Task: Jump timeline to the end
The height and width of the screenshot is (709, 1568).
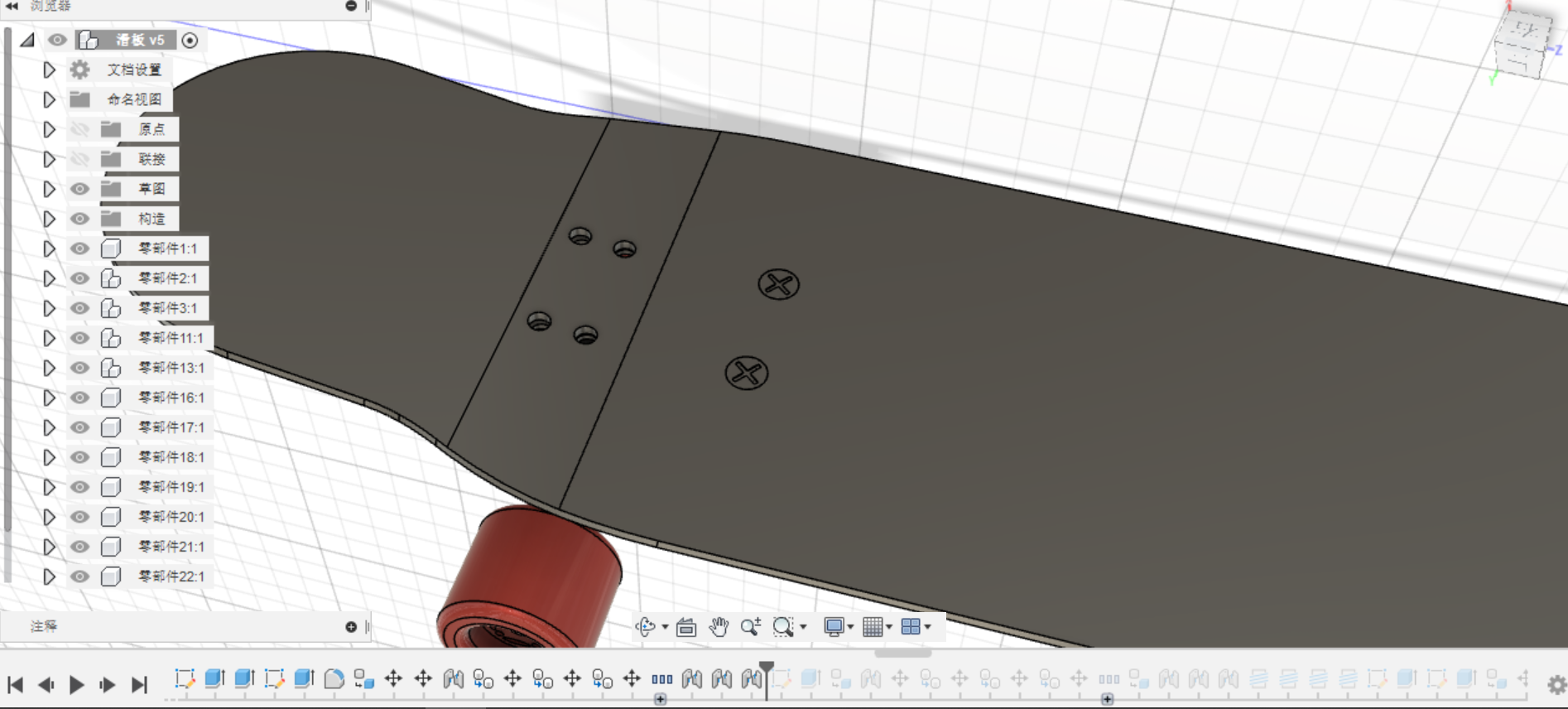Action: pos(139,685)
